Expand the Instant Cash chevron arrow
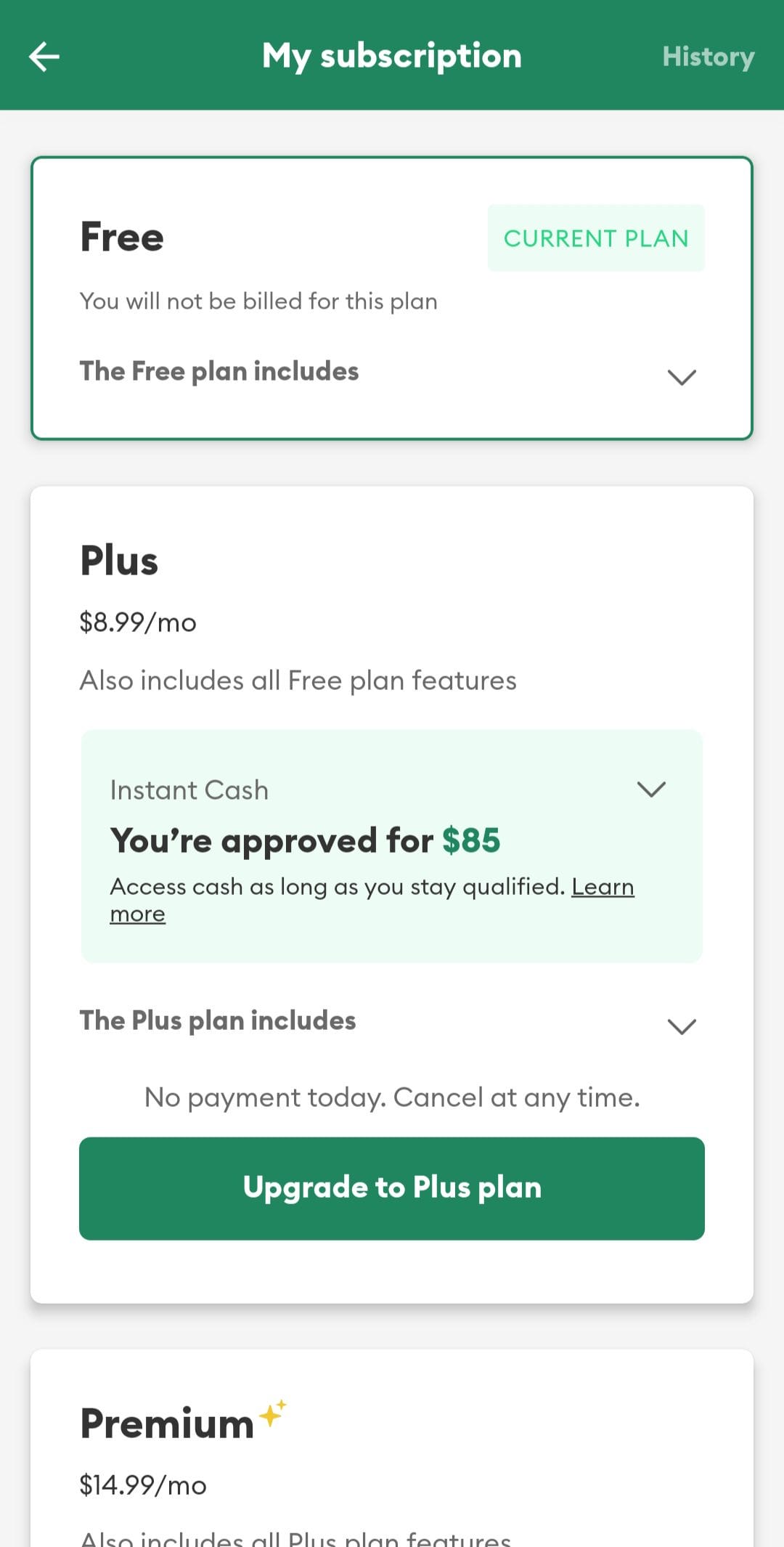The image size is (784, 1547). [651, 789]
